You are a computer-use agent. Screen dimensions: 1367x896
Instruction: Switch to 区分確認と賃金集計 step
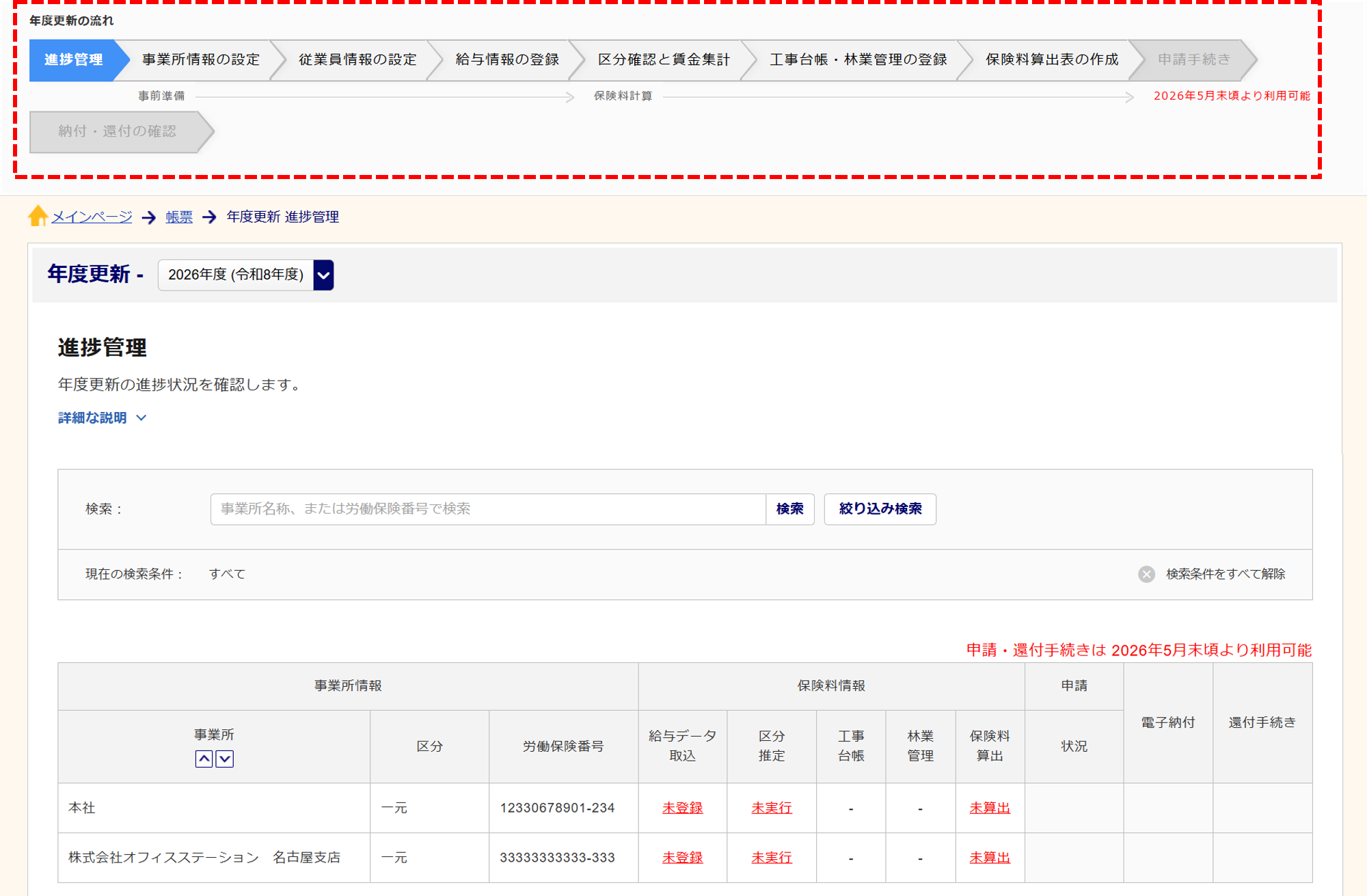pos(663,60)
